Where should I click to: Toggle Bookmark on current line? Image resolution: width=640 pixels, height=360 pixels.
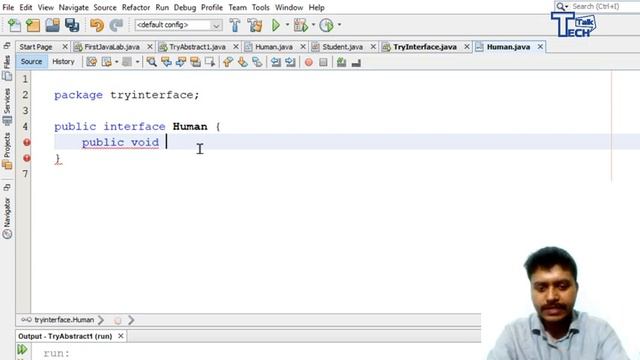click(257, 62)
